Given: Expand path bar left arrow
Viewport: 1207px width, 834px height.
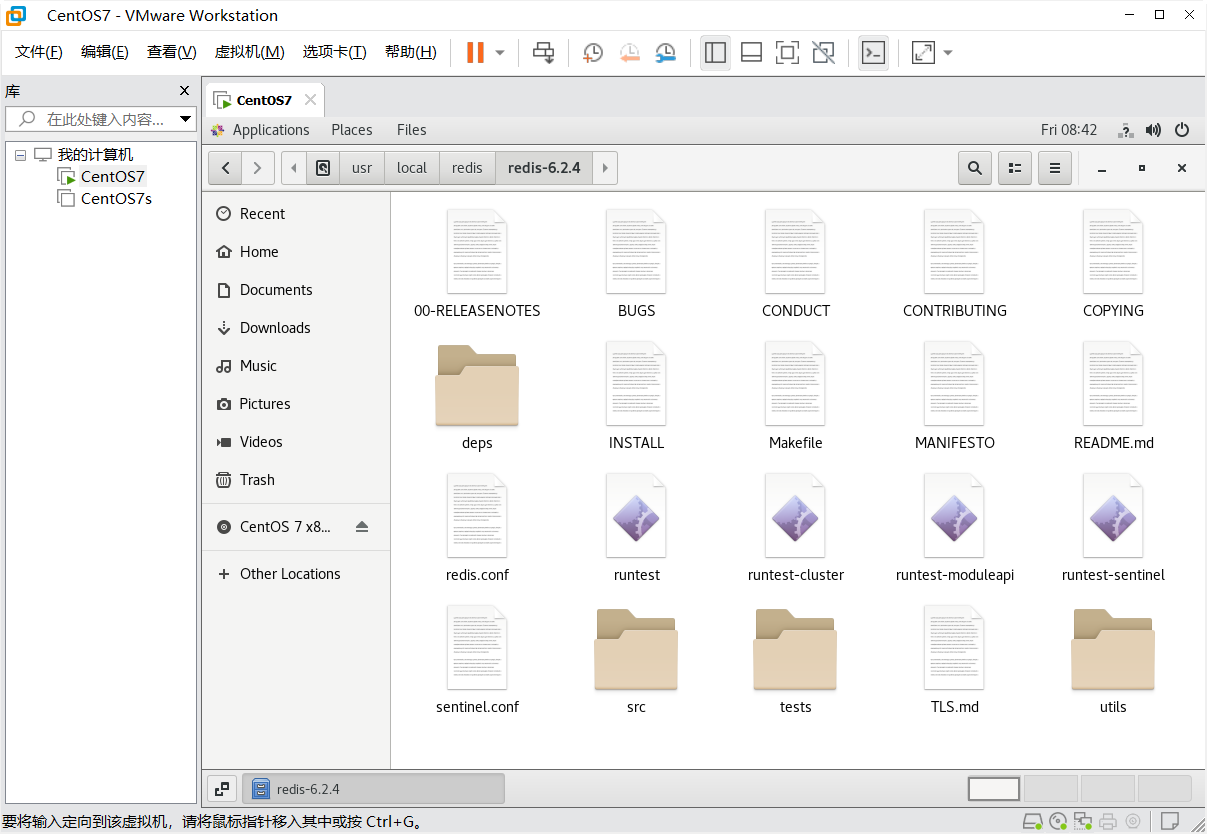Looking at the screenshot, I should click(x=294, y=168).
